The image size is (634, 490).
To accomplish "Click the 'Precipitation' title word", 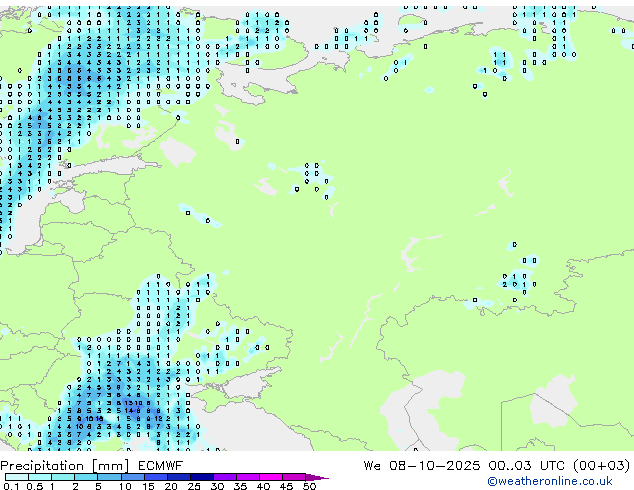I will (x=42, y=466).
